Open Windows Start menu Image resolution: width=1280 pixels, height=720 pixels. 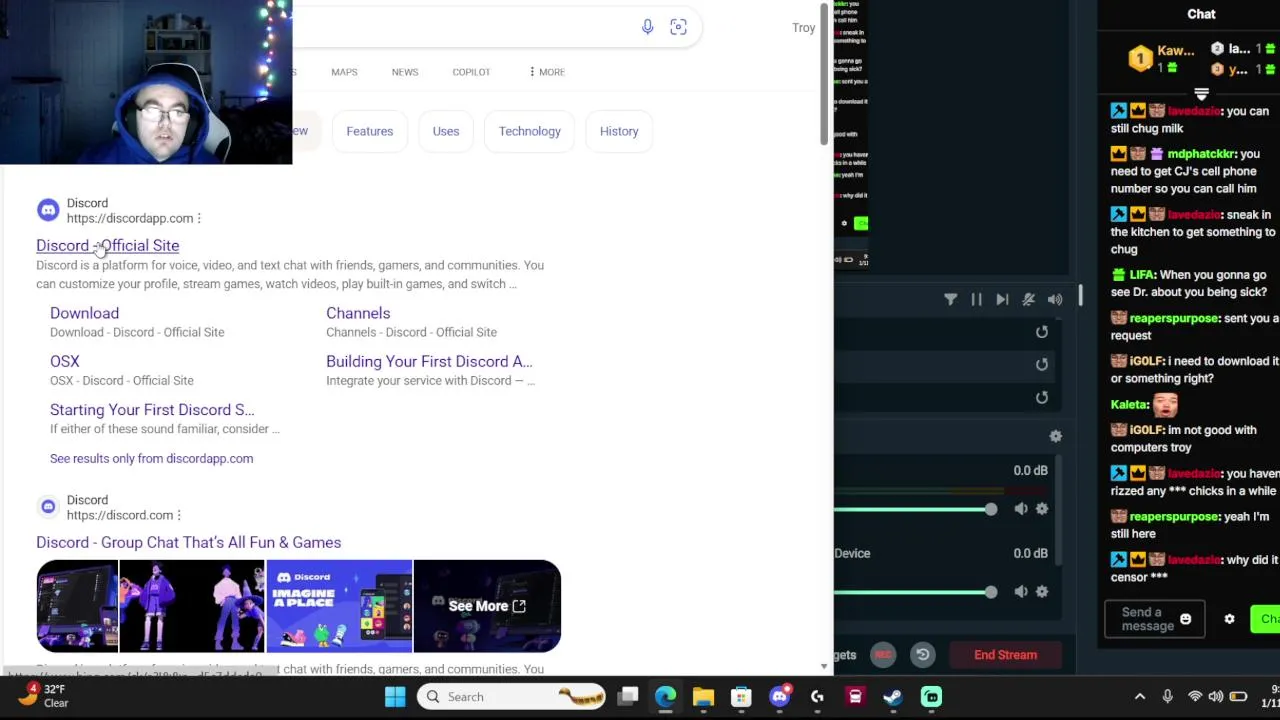(395, 697)
